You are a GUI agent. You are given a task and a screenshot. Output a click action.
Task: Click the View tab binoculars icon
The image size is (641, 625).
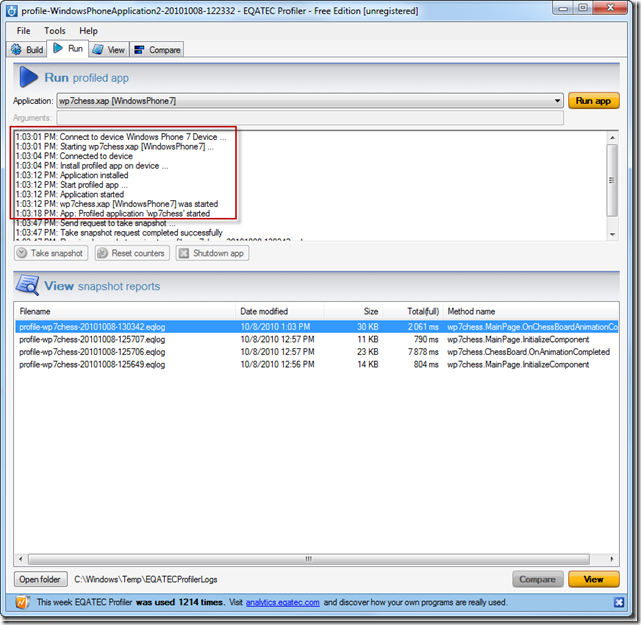[98, 49]
